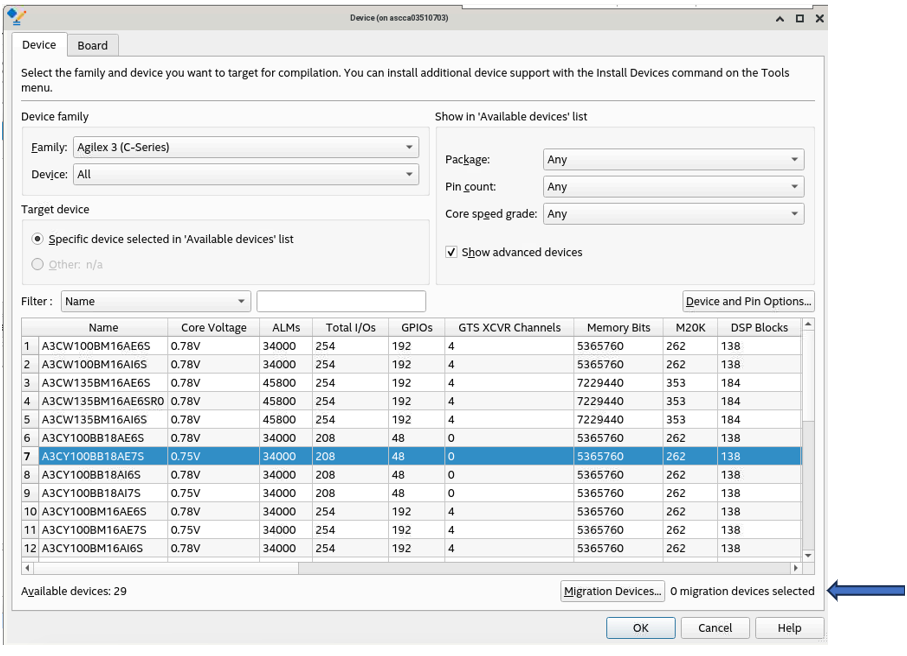Roll up the Device dialog window
907x656 pixels.
(780, 19)
